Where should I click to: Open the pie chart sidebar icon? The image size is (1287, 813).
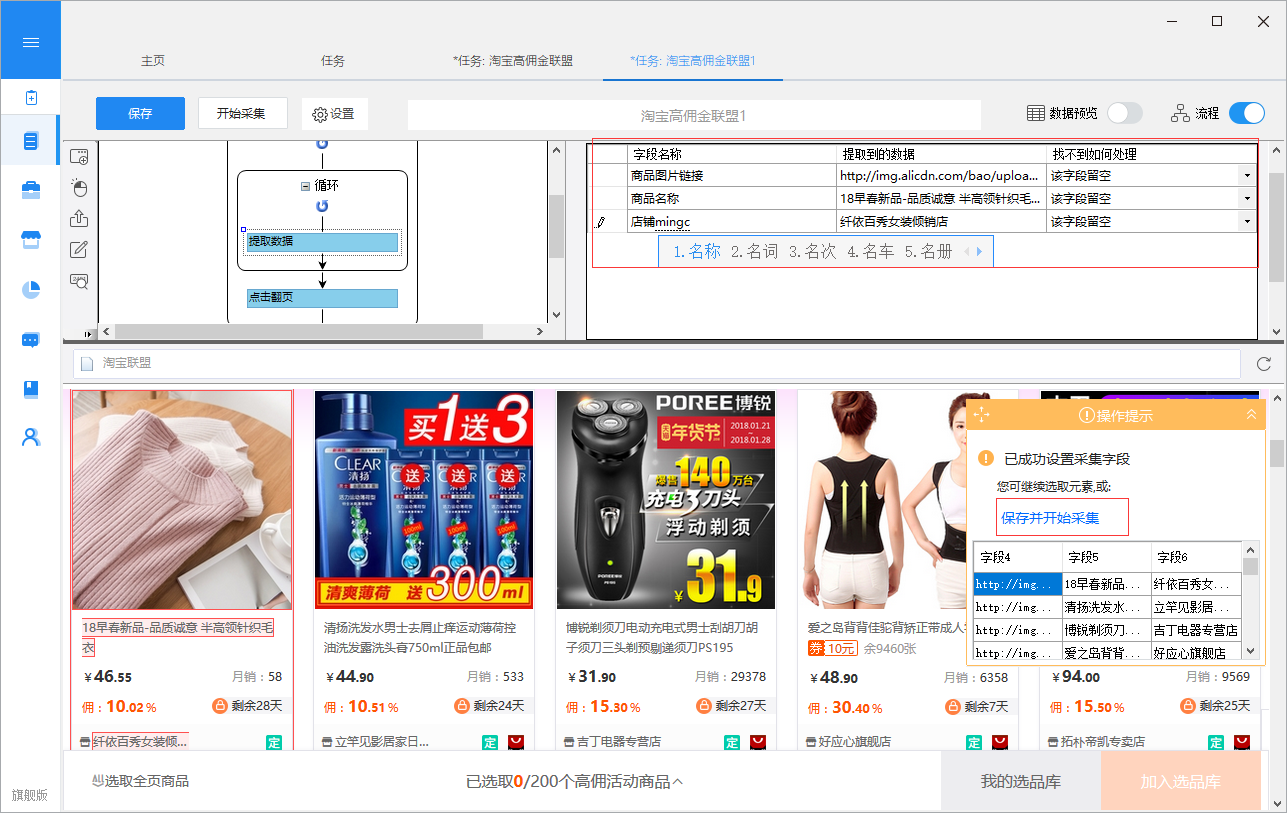click(x=31, y=290)
